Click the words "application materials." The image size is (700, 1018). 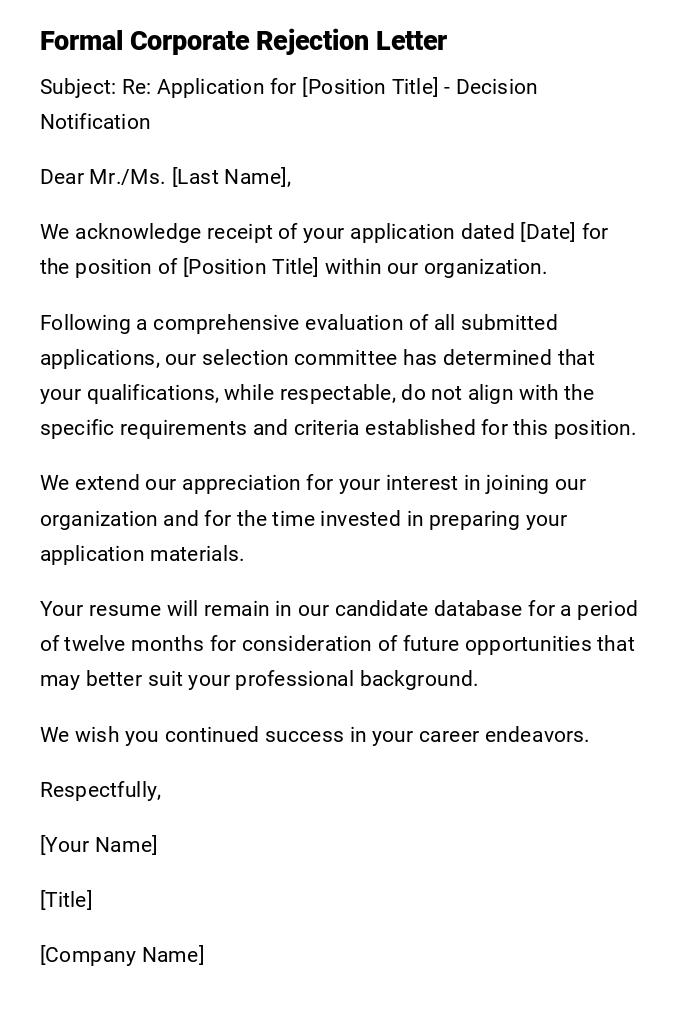pyautogui.click(x=142, y=554)
